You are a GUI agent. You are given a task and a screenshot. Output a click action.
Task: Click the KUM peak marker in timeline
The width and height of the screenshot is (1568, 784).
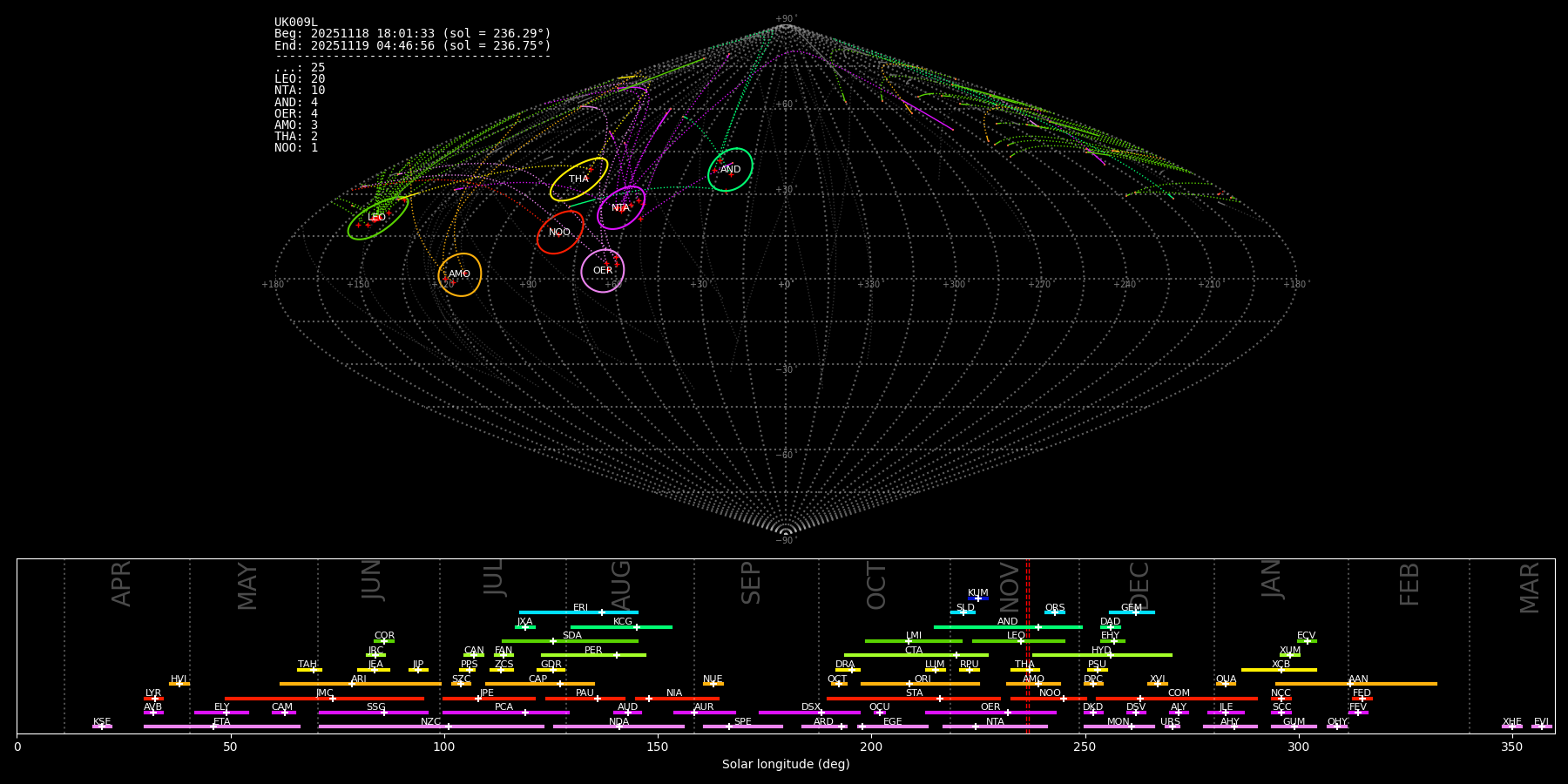(x=977, y=598)
